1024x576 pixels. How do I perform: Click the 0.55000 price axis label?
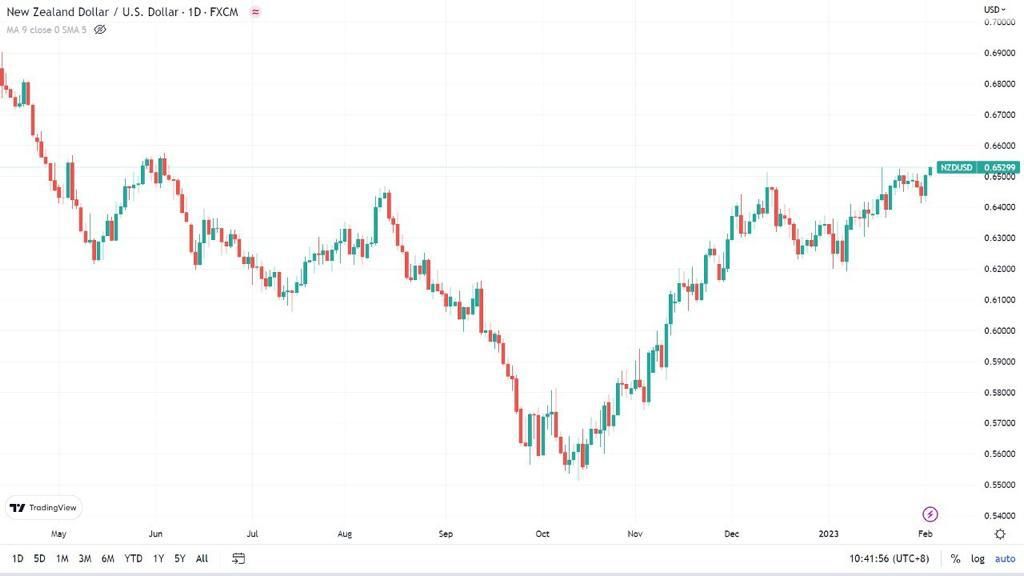pyautogui.click(x=1000, y=485)
